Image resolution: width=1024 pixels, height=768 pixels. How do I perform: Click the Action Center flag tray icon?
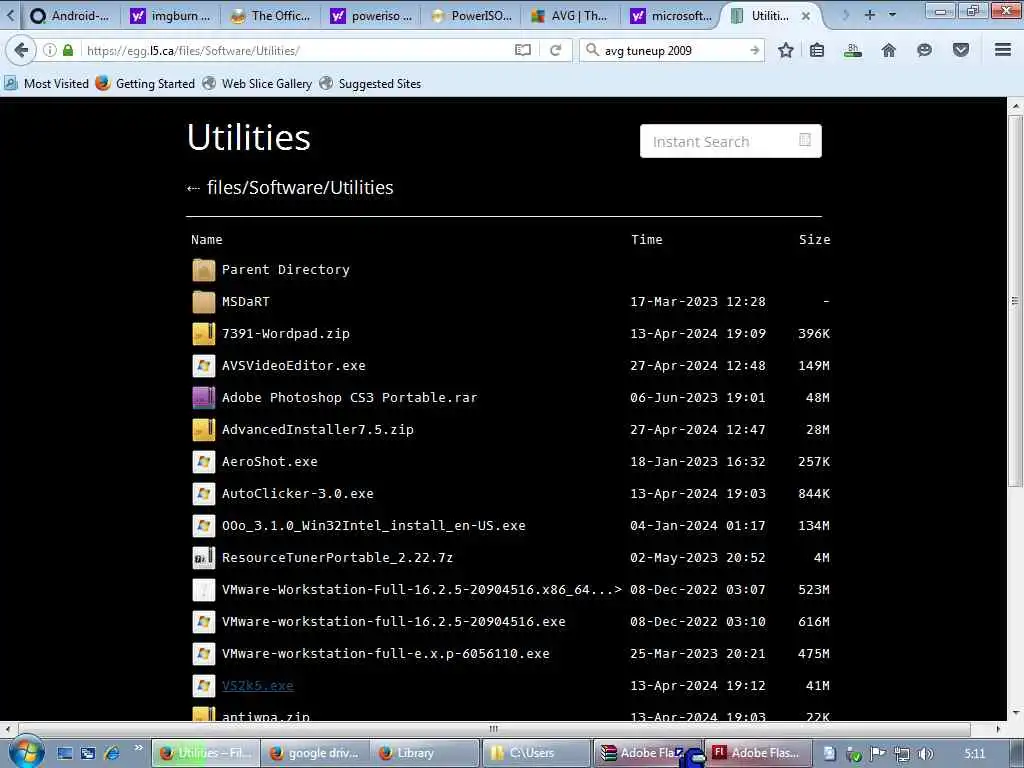point(878,754)
